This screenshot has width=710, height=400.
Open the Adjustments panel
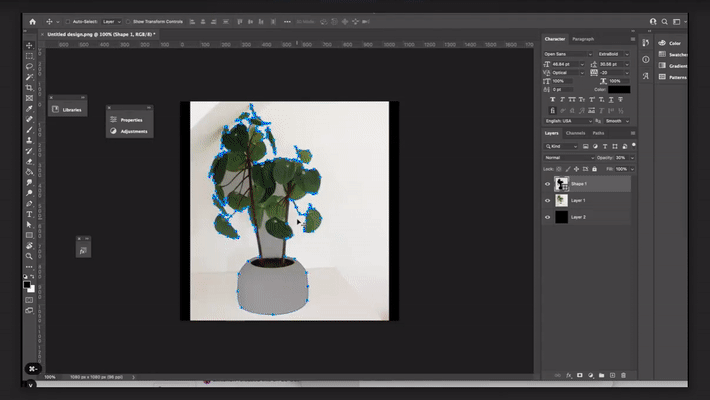[130, 131]
